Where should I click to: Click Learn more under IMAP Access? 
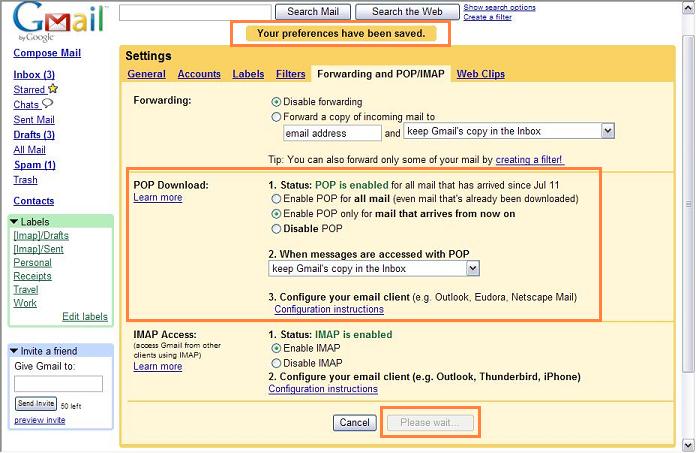[158, 366]
